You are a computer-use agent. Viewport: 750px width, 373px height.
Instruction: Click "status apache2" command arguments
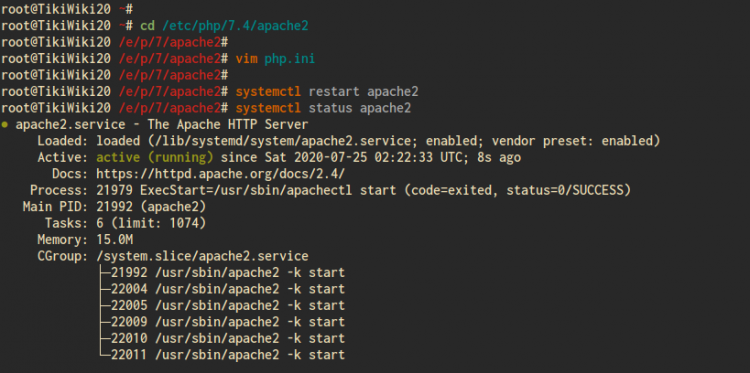point(360,108)
